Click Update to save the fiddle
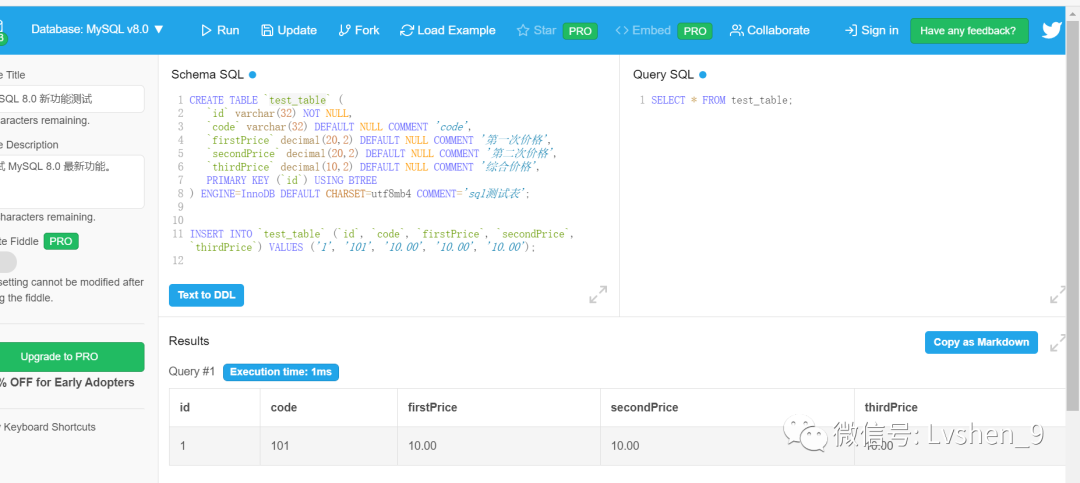1080x483 pixels. tap(289, 30)
